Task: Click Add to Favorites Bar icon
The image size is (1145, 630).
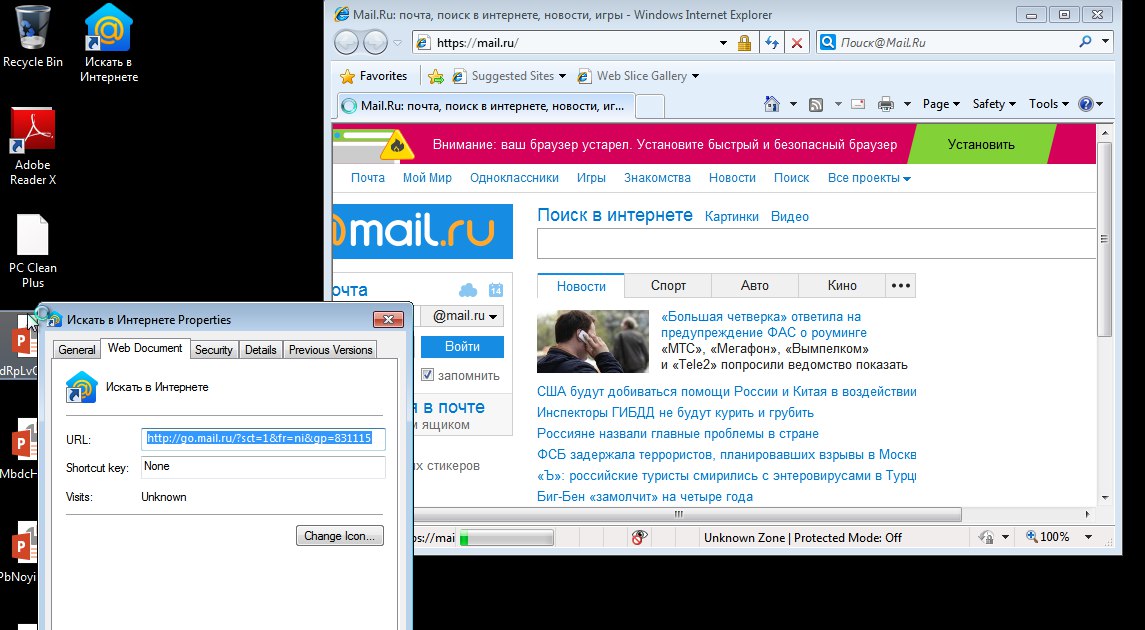Action: tap(436, 76)
